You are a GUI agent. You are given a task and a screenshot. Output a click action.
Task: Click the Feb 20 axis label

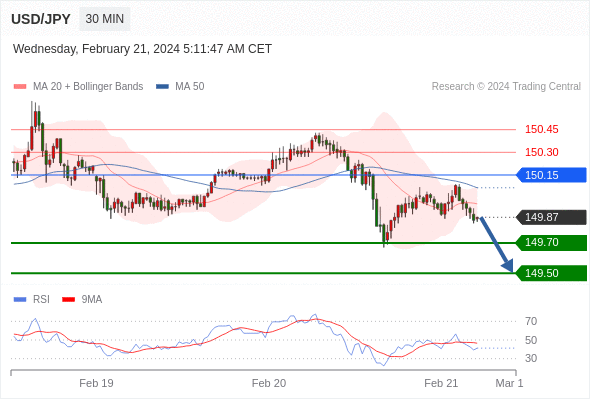(x=269, y=383)
